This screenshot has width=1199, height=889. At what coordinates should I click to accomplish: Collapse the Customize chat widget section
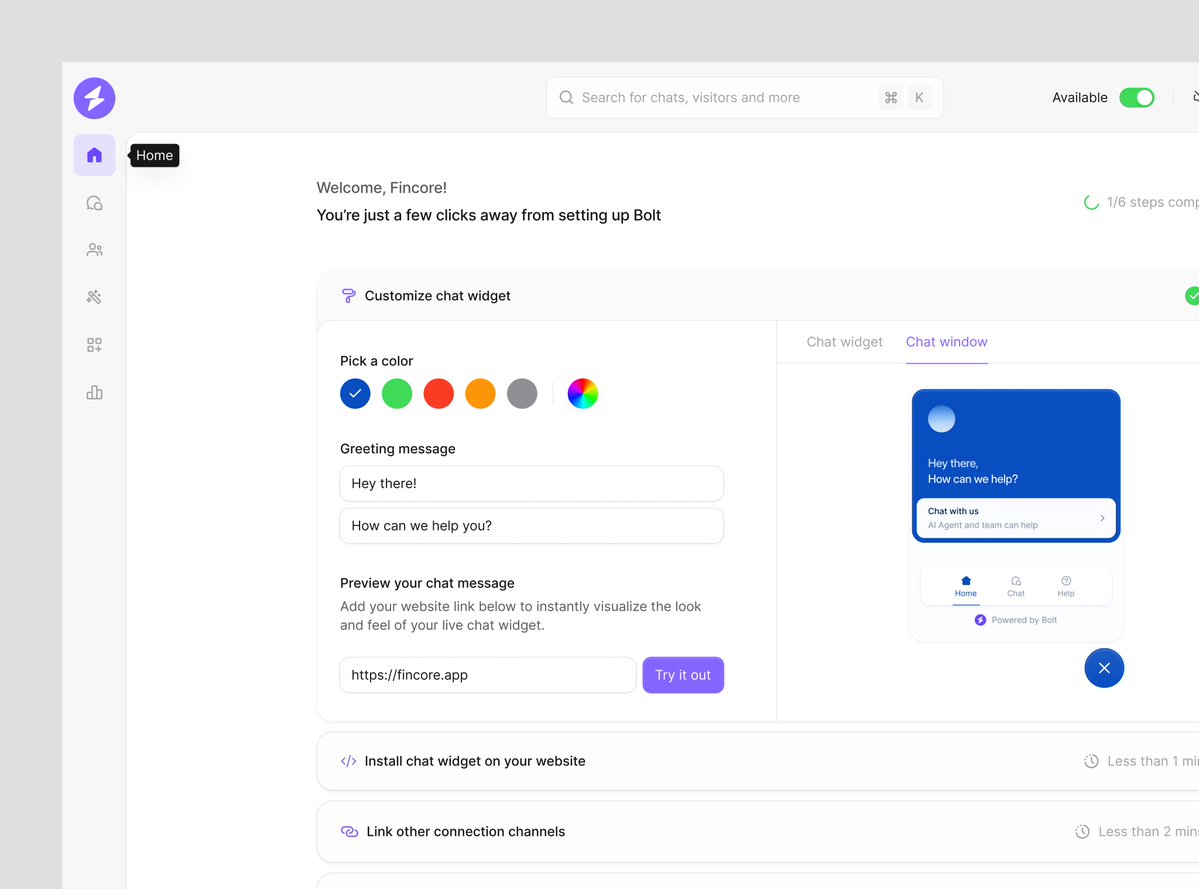tap(758, 296)
